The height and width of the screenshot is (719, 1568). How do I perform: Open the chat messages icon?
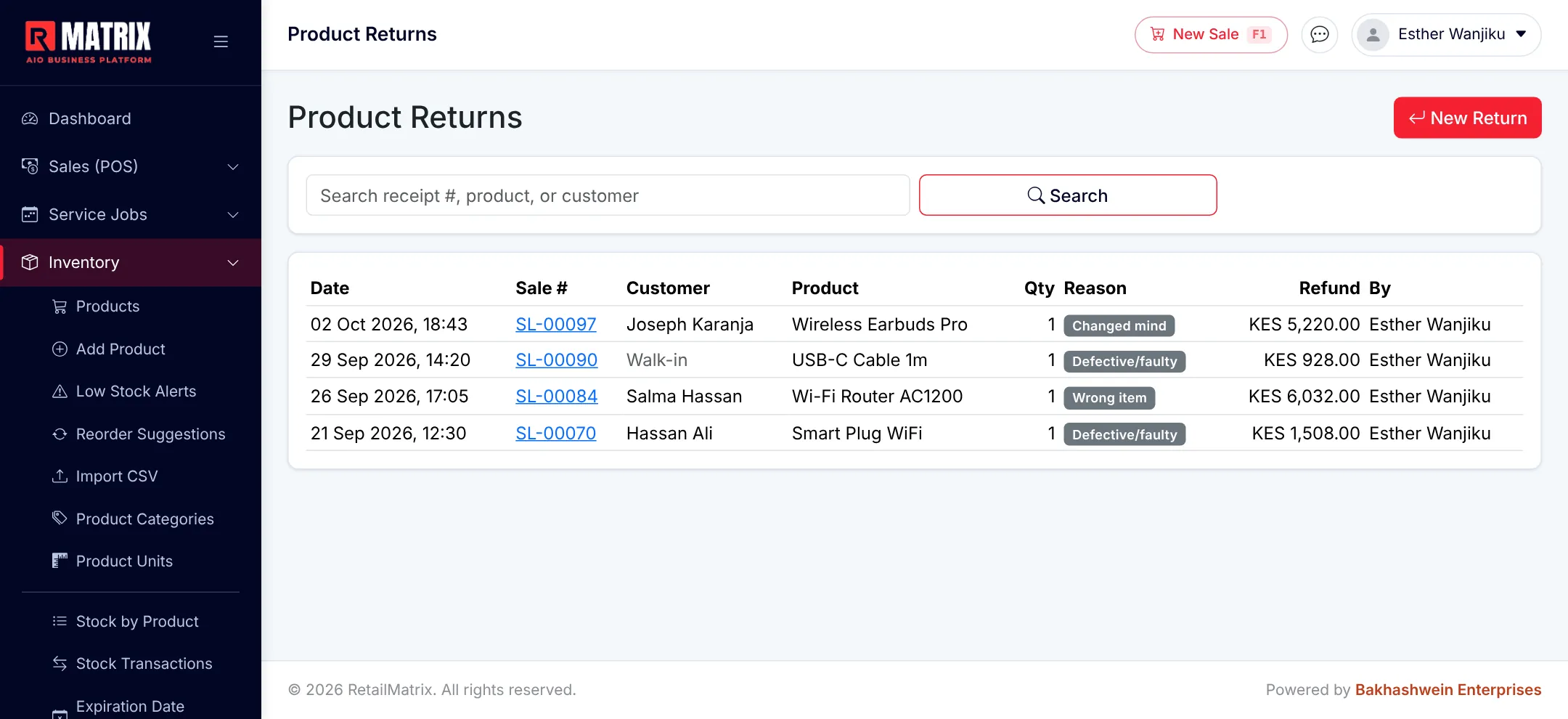(x=1320, y=34)
